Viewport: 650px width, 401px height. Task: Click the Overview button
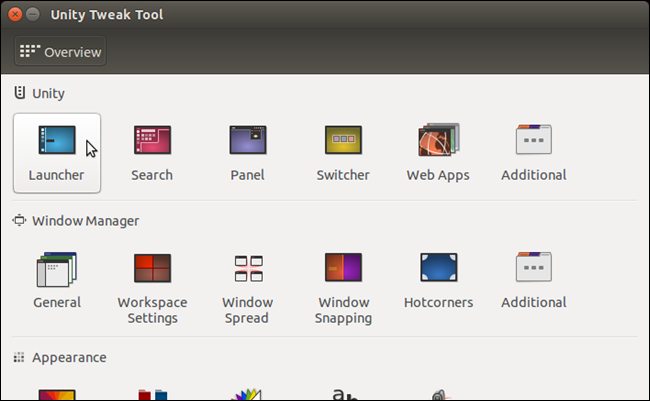(61, 51)
